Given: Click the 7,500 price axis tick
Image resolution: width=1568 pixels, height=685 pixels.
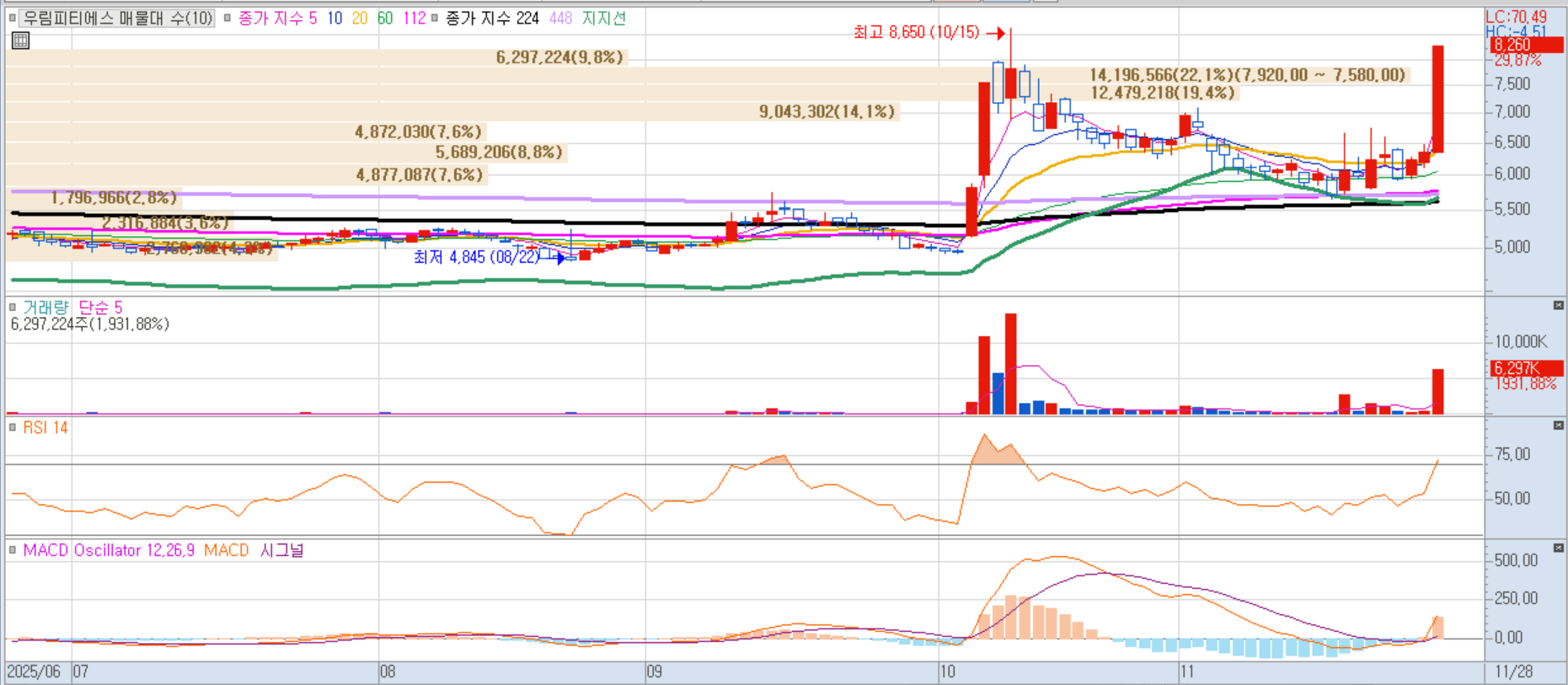Looking at the screenshot, I should [1512, 83].
